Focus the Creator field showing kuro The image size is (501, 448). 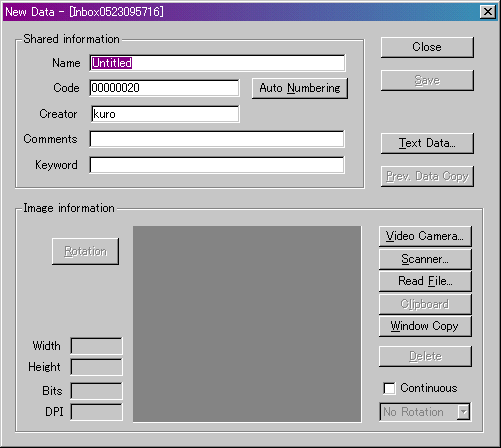tap(165, 114)
